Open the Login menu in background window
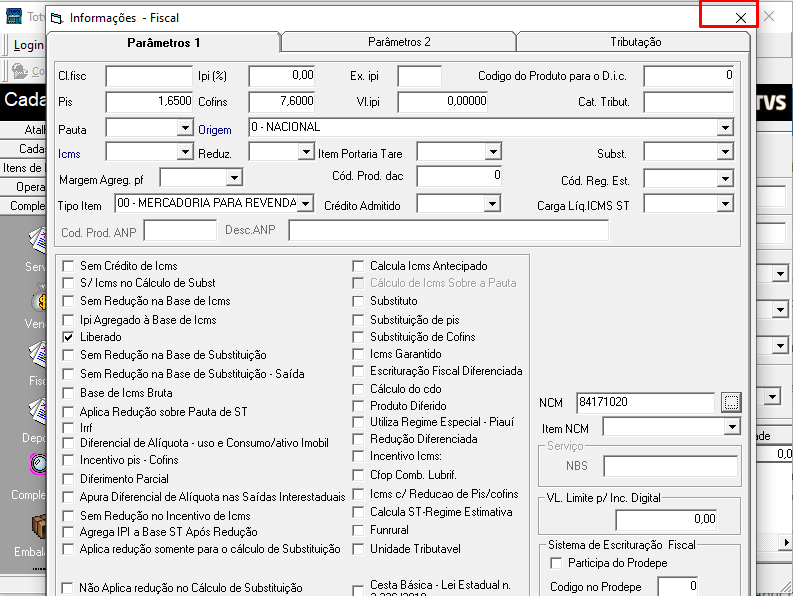The width and height of the screenshot is (793, 596). [28, 45]
